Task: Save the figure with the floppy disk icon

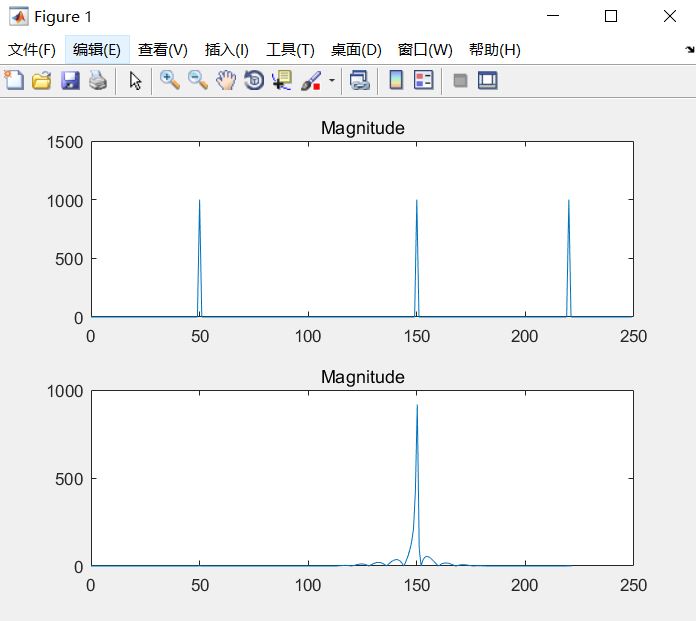Action: pyautogui.click(x=70, y=81)
